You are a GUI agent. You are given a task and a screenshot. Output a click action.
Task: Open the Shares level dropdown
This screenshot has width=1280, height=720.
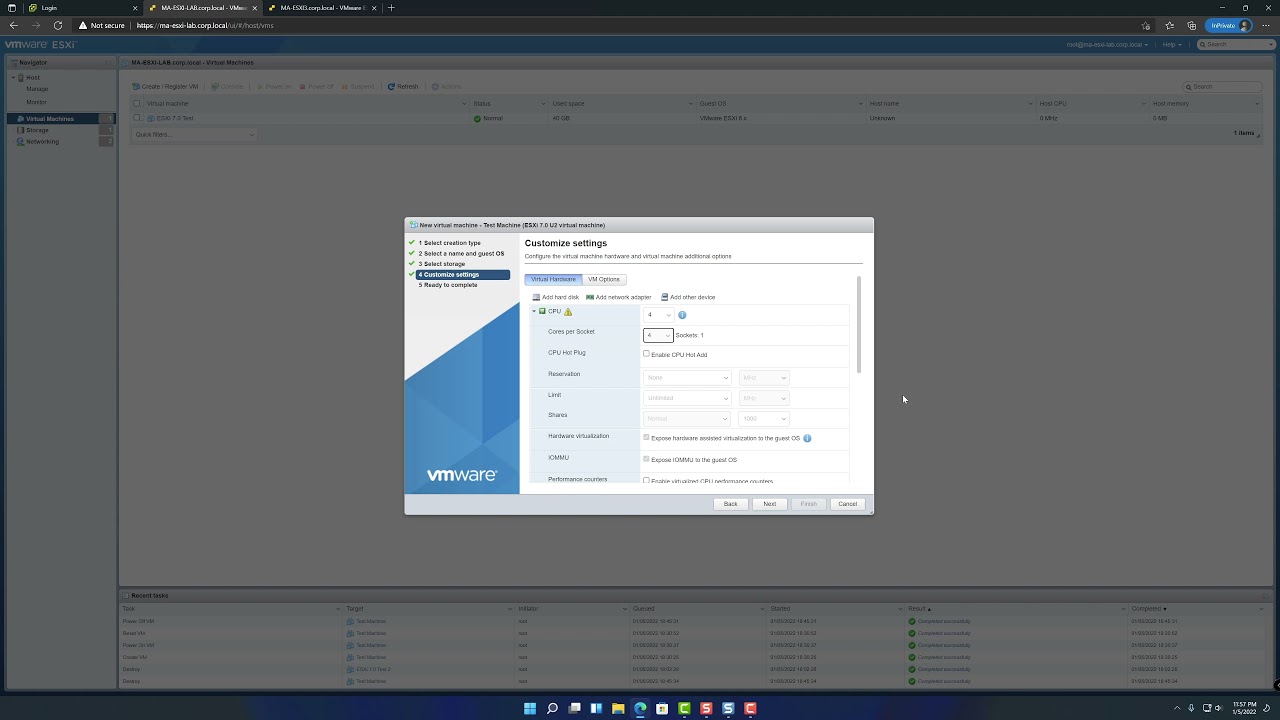click(x=687, y=419)
